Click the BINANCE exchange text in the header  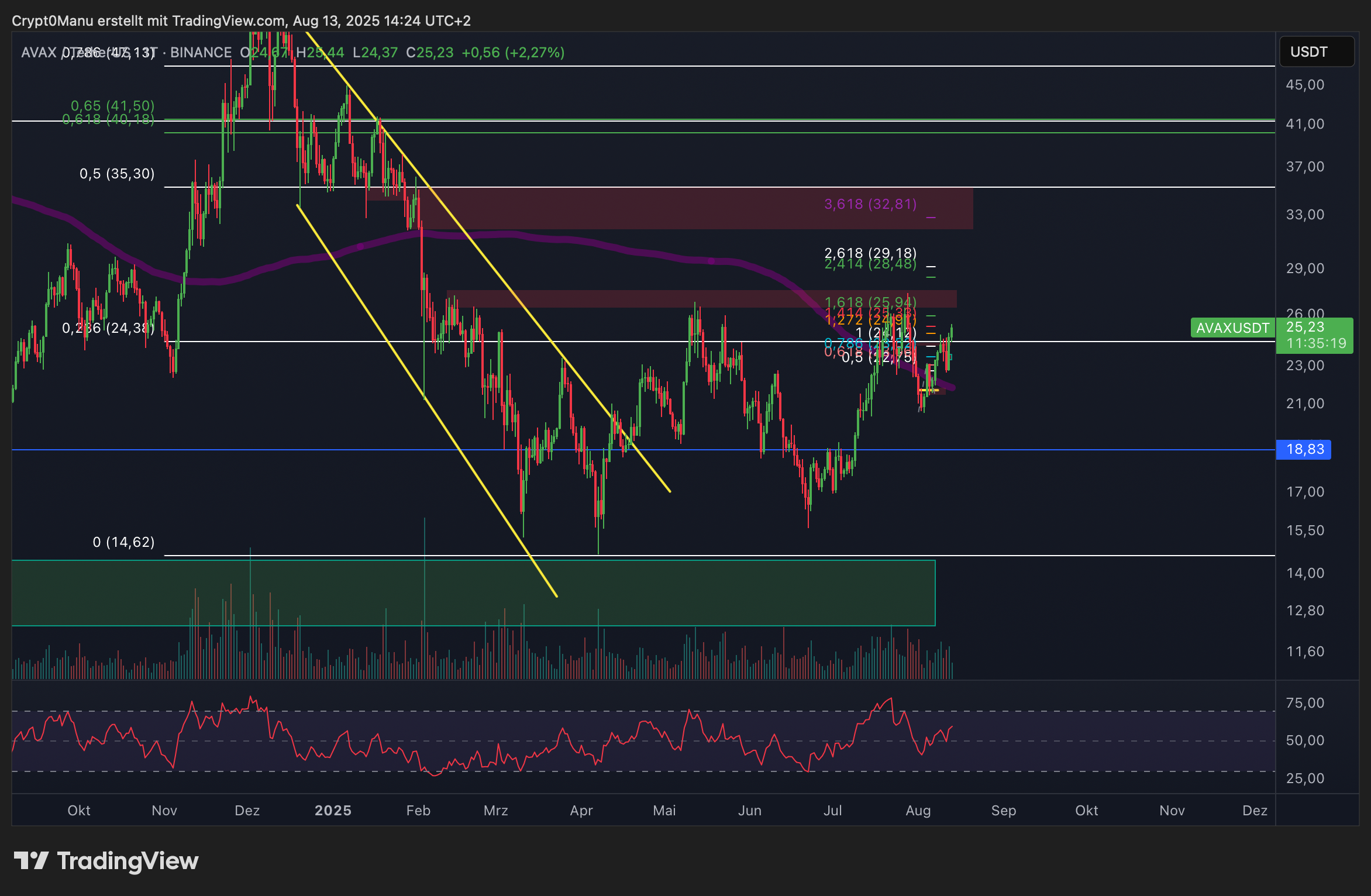point(201,53)
